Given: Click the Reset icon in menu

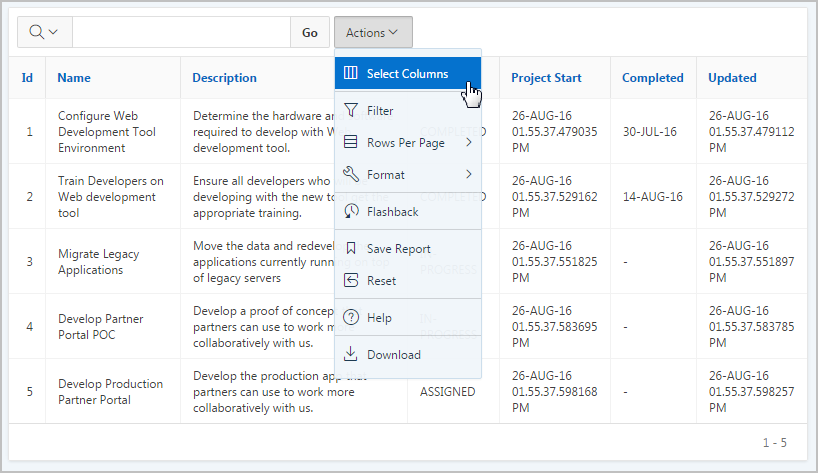Looking at the screenshot, I should [350, 281].
